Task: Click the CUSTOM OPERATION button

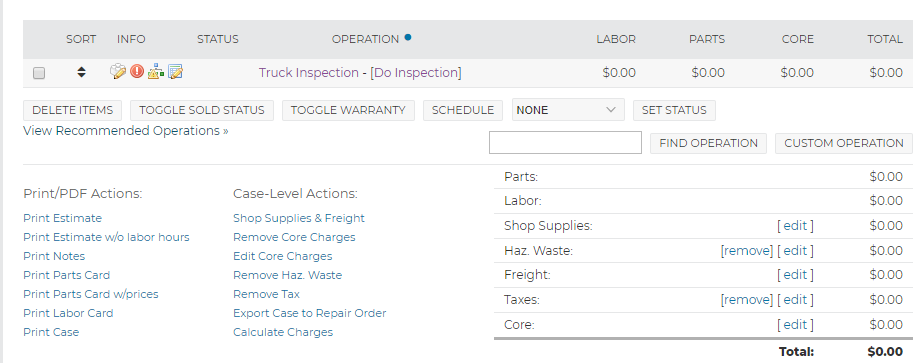Action: pyautogui.click(x=844, y=143)
